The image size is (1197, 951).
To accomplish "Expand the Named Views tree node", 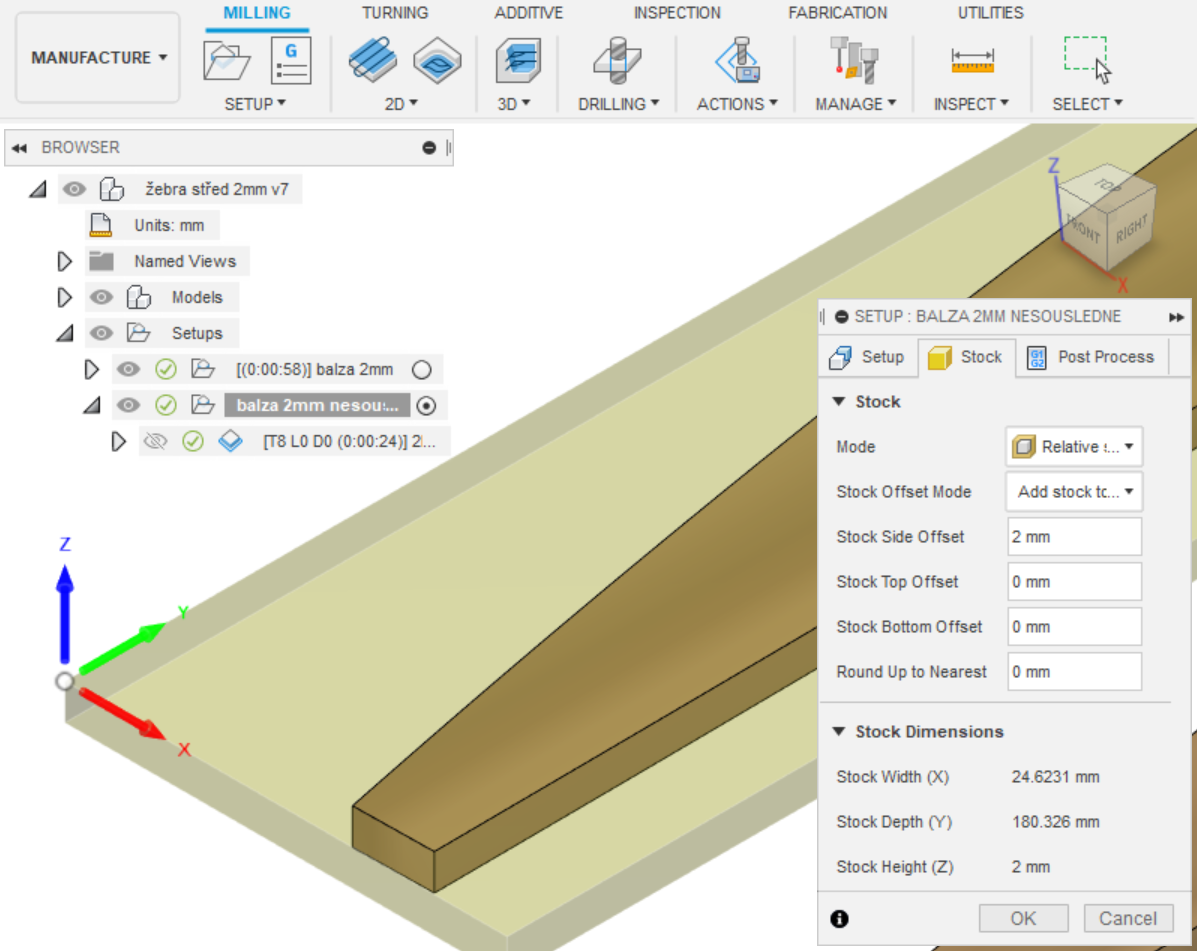I will pos(65,262).
